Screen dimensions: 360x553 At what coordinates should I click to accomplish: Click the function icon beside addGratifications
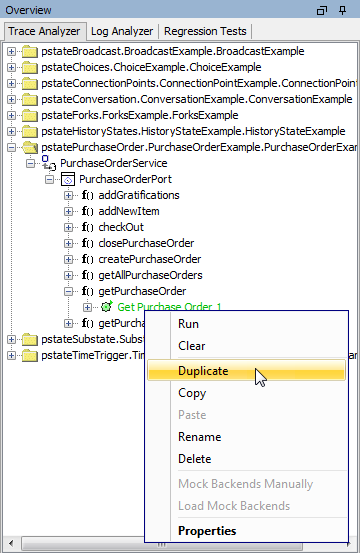tap(87, 195)
